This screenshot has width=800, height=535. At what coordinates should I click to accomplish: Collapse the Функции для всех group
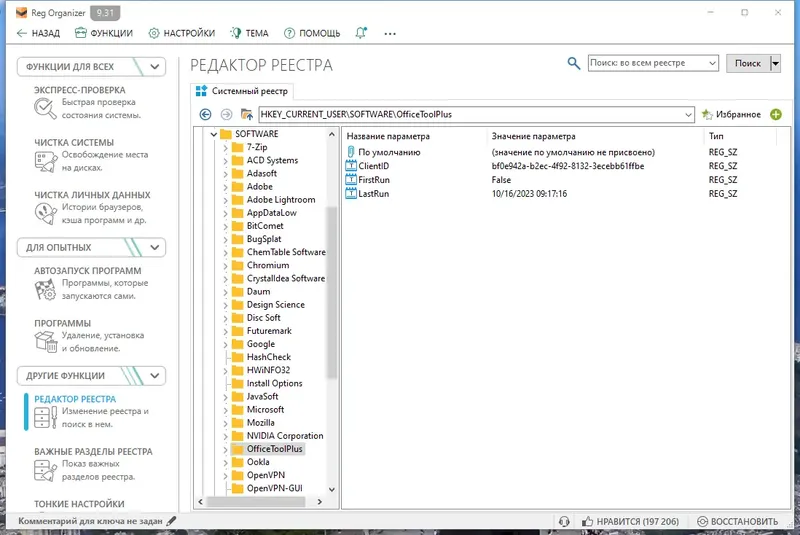coord(155,67)
